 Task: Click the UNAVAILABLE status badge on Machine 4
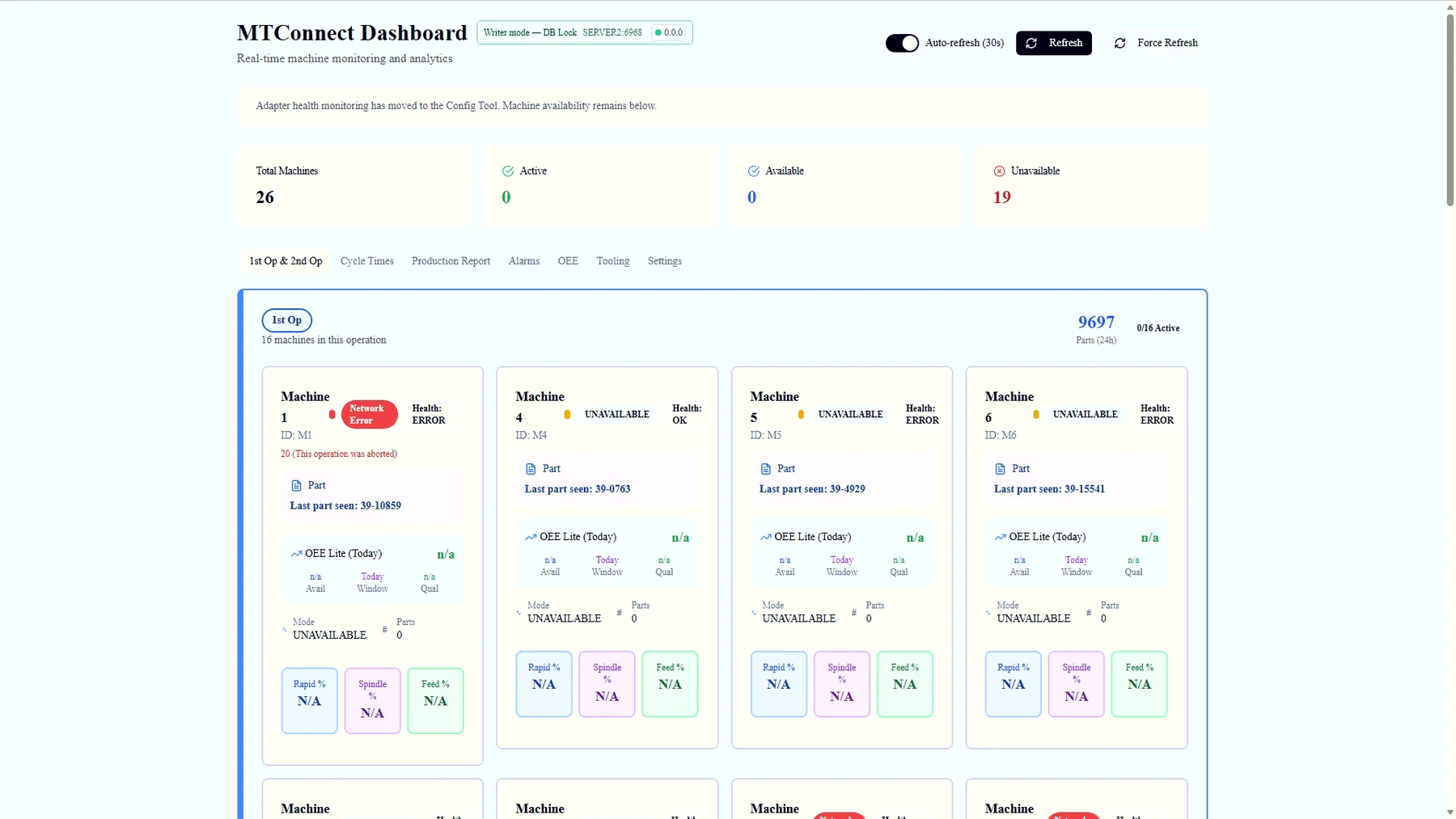[617, 414]
